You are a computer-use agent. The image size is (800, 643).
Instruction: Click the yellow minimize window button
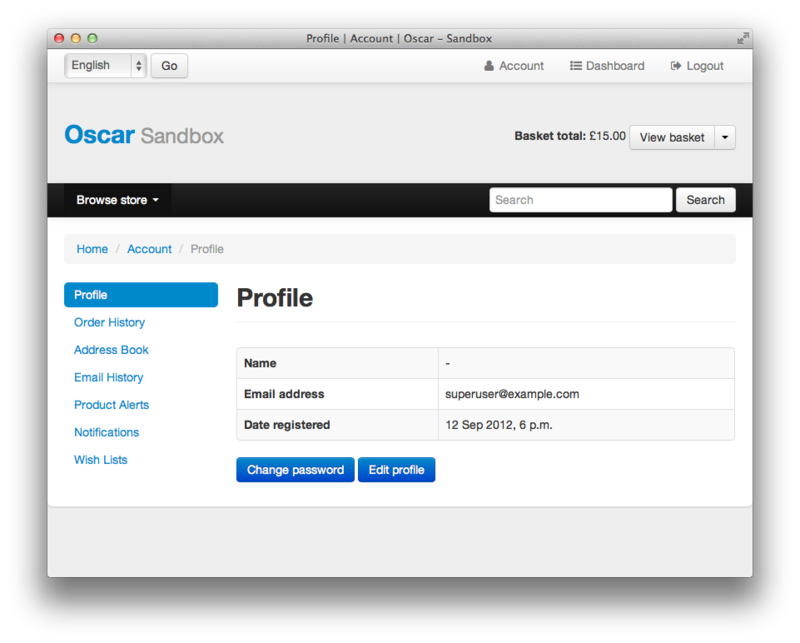(x=76, y=38)
